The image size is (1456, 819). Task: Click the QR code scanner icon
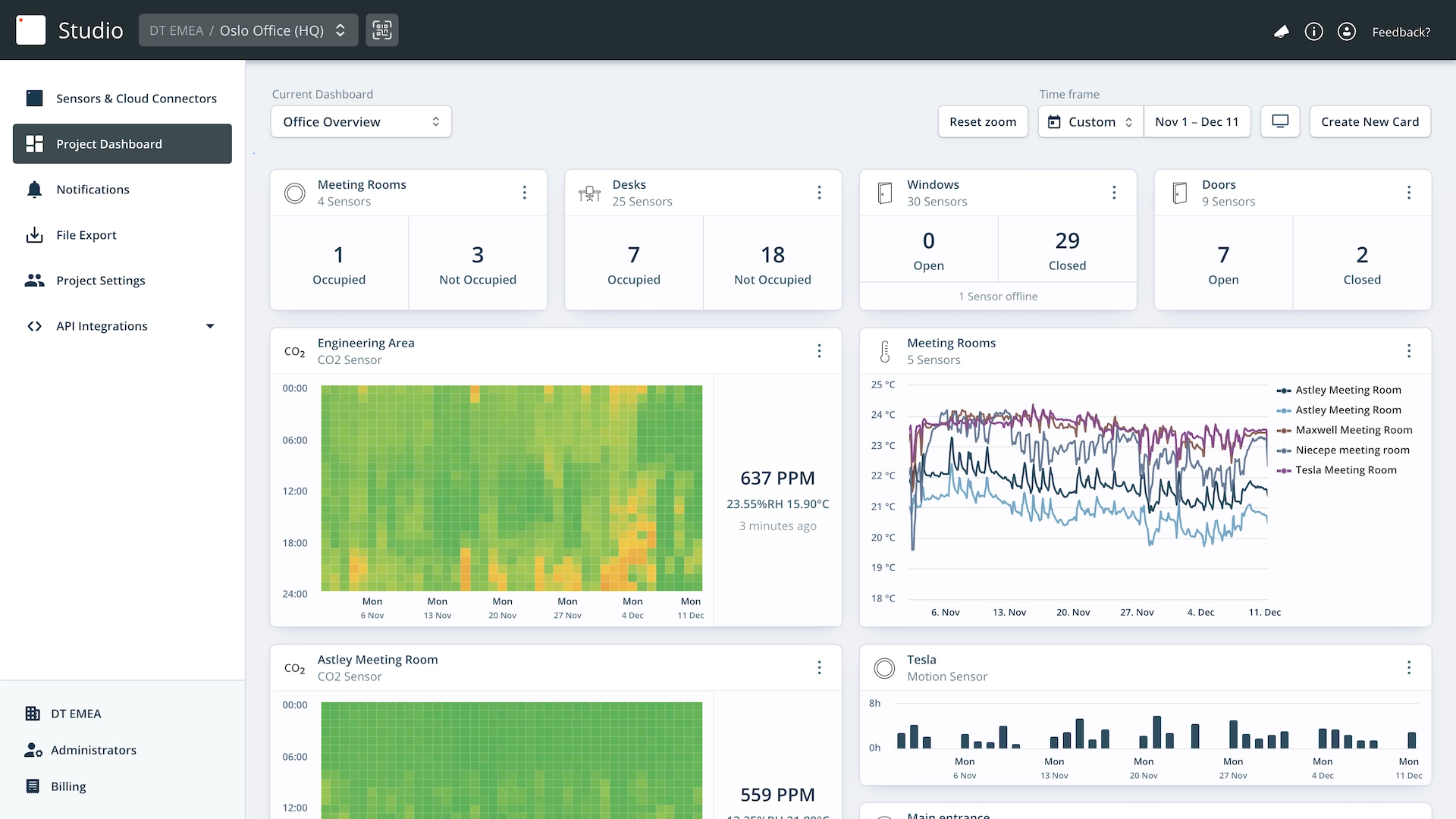coord(381,30)
